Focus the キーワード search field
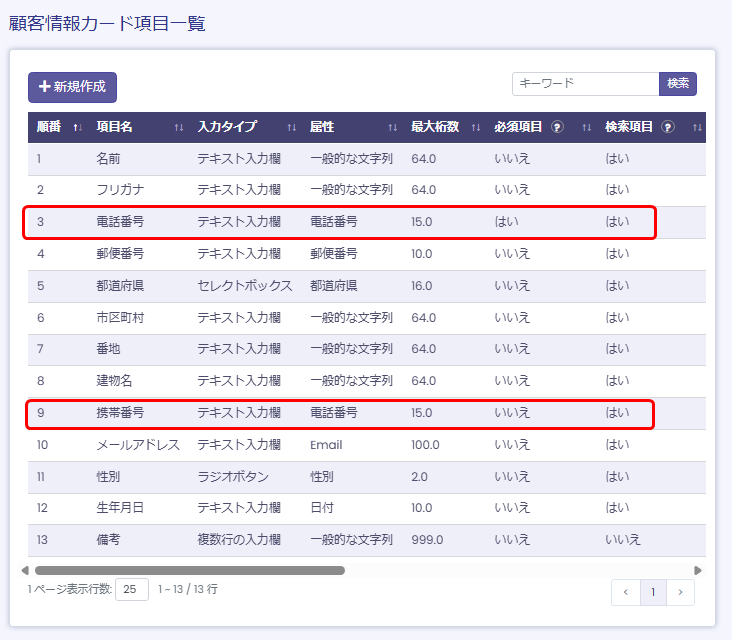The width and height of the screenshot is (732, 640). [x=585, y=84]
